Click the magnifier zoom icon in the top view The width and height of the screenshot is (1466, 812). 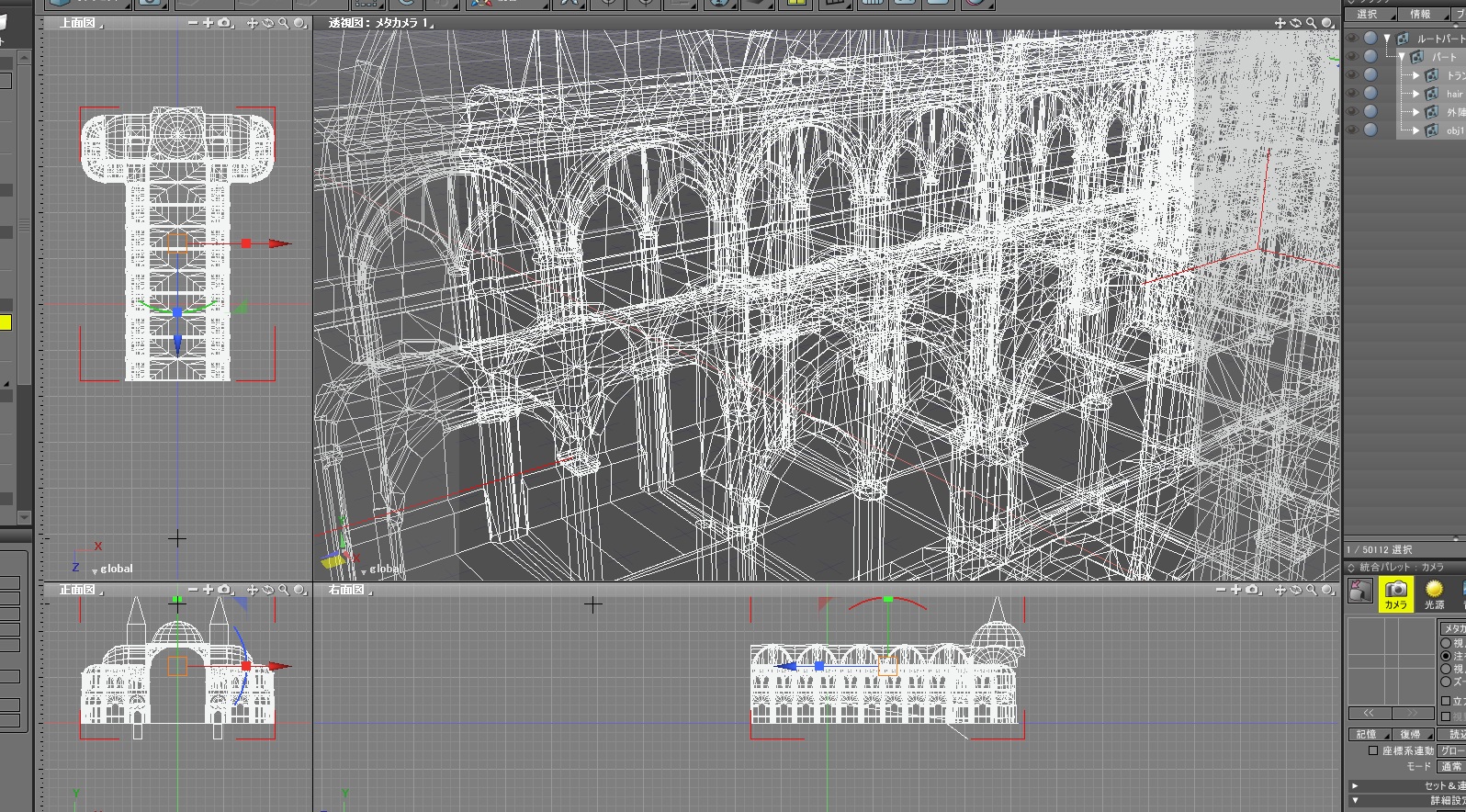click(284, 23)
